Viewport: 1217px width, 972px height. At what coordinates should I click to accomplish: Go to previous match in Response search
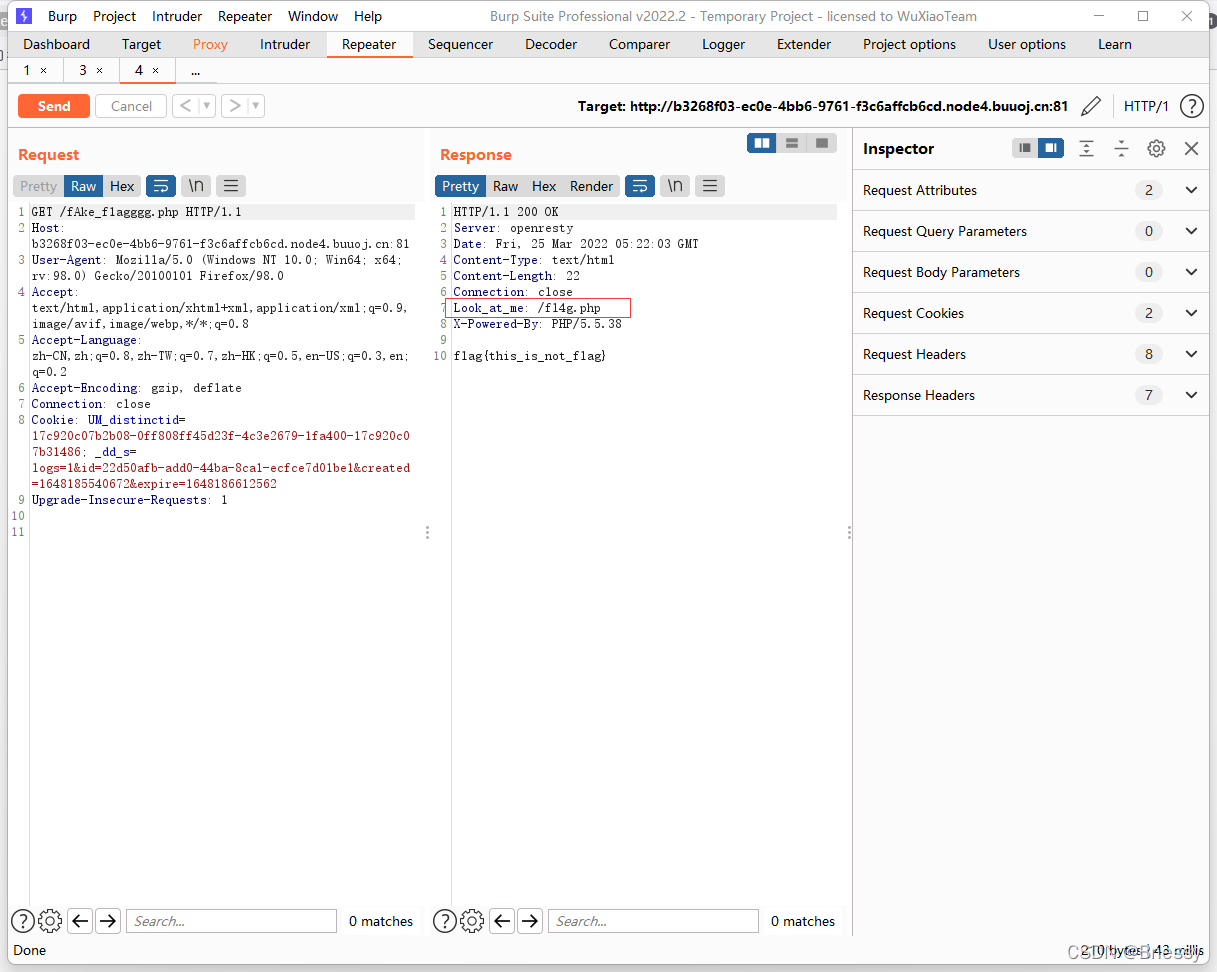pyautogui.click(x=502, y=921)
